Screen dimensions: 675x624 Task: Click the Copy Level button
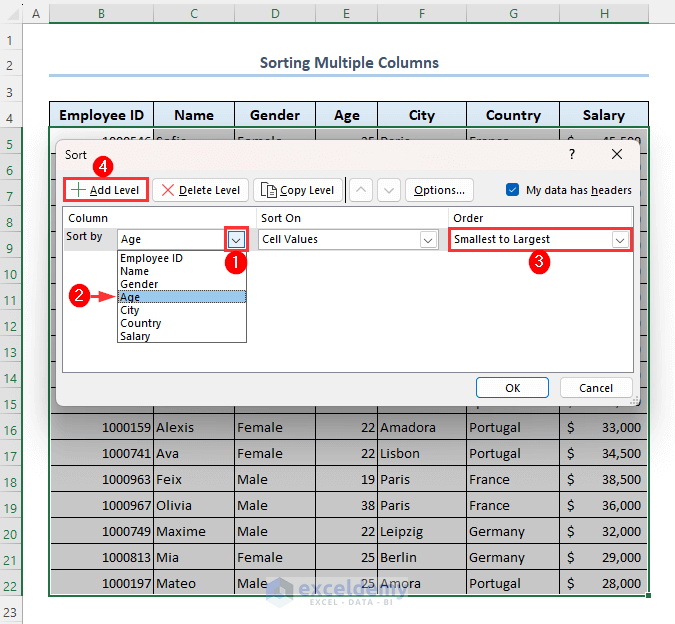[298, 190]
